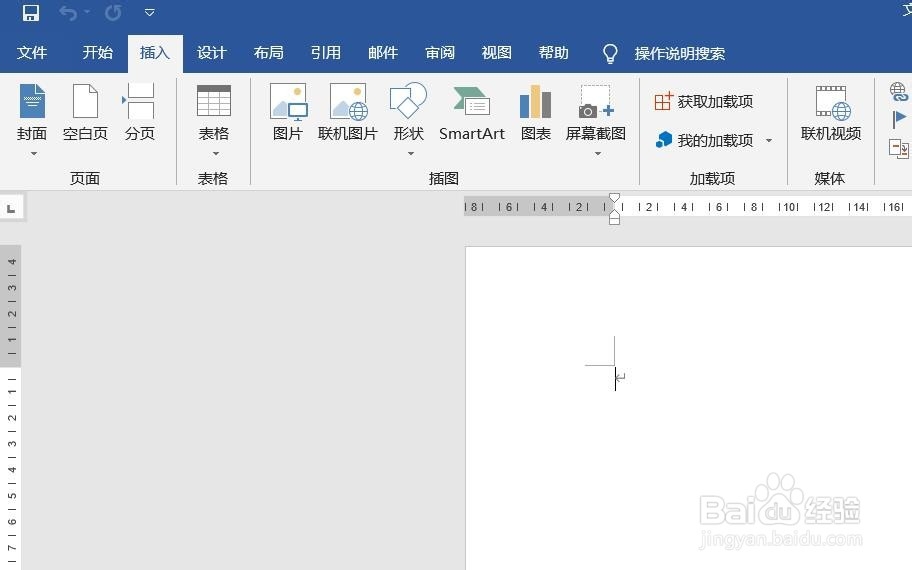Click the tab selector at ruler corner
The width and height of the screenshot is (912, 570).
point(11,208)
